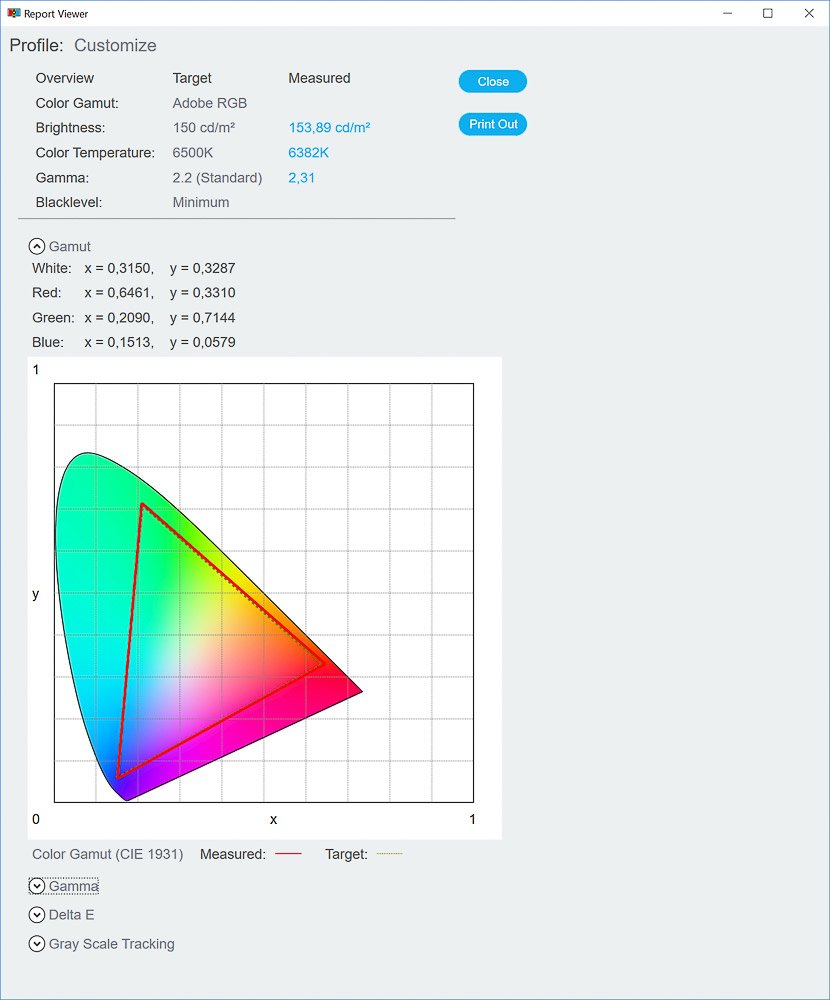
Task: Click the measured brightness value 153,89 cd/m²
Action: tap(329, 128)
